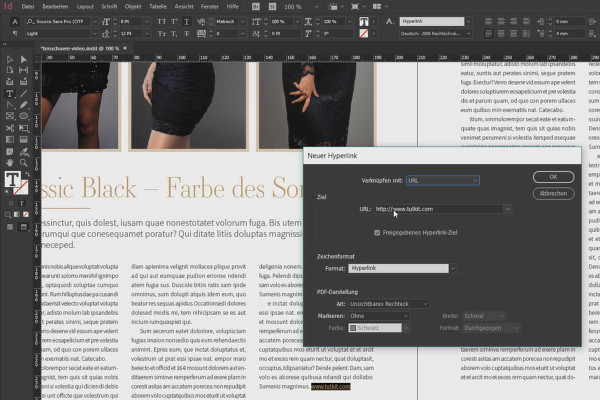
Task: Select the Type tool in toolbox
Action: [x=10, y=94]
